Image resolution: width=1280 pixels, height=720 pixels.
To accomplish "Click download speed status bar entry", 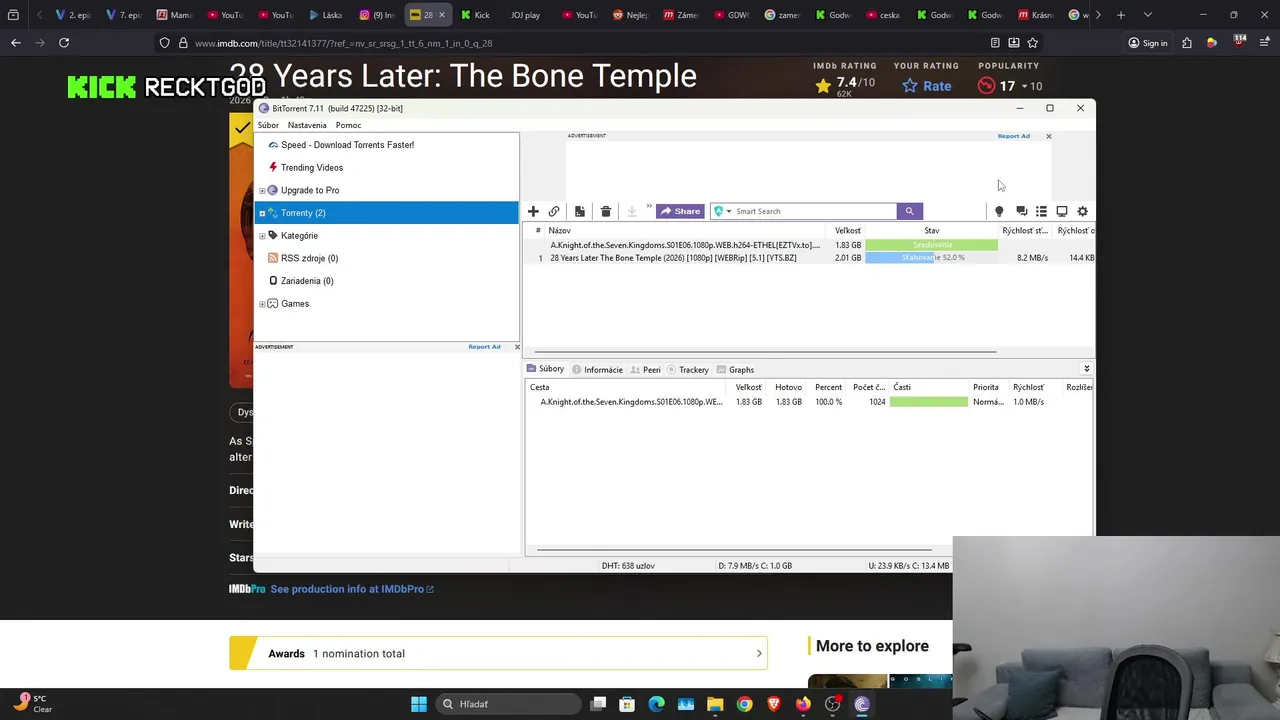I will click(755, 566).
